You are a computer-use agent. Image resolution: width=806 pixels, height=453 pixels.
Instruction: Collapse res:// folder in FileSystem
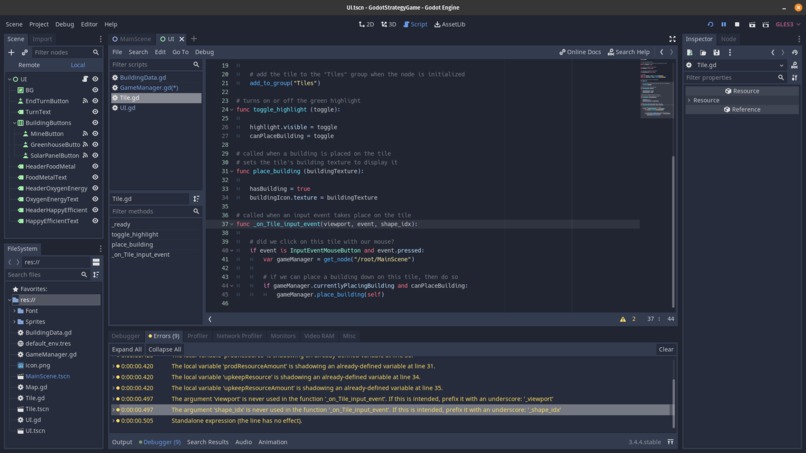(x=9, y=300)
